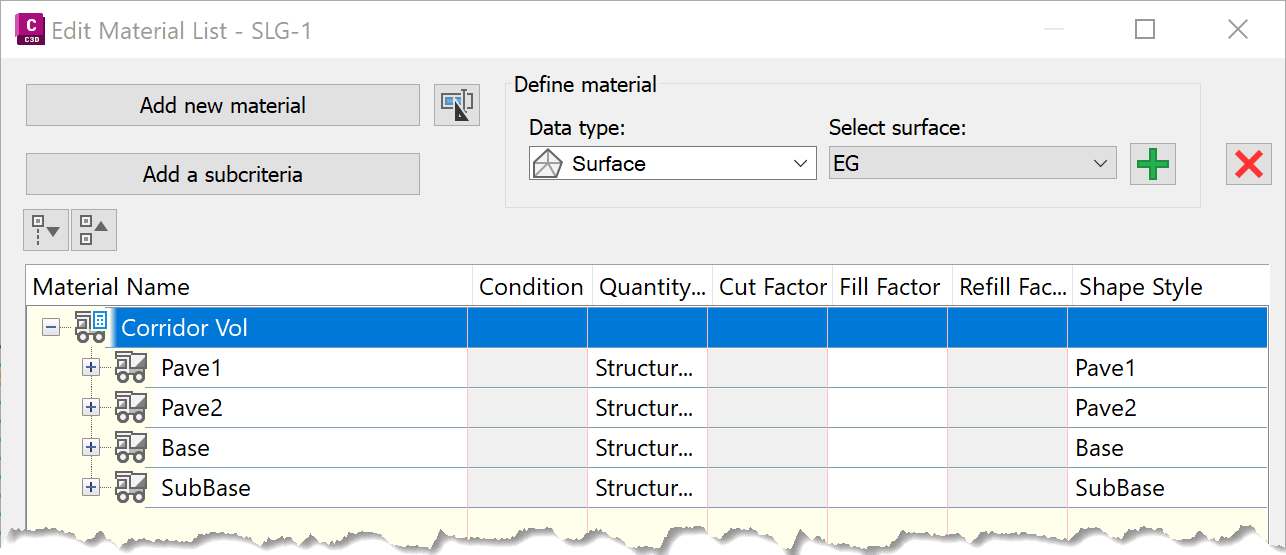
Task: Click the SubBase material truck icon
Action: 131,487
